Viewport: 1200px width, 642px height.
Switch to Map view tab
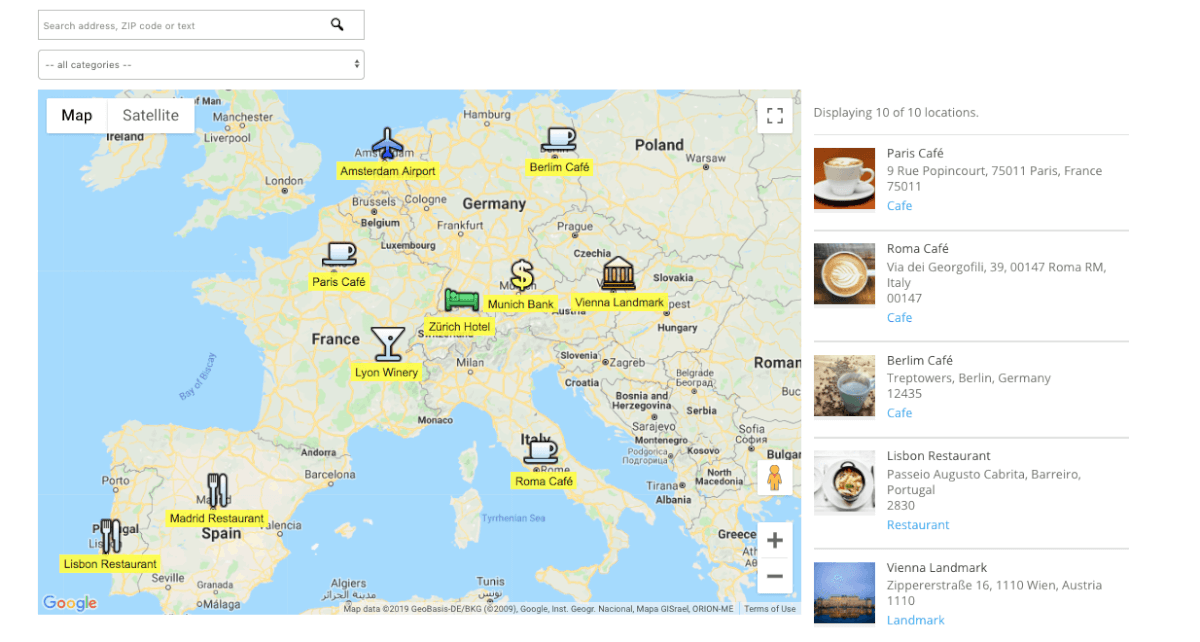point(77,115)
